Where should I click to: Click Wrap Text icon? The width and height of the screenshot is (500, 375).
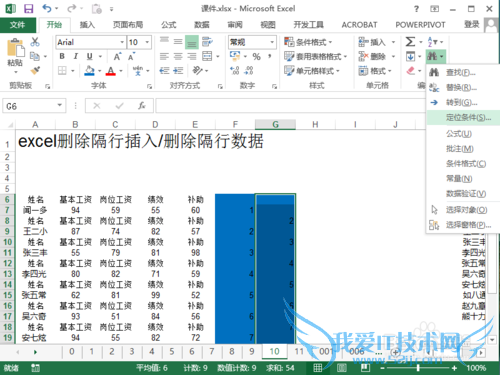[x=207, y=42]
